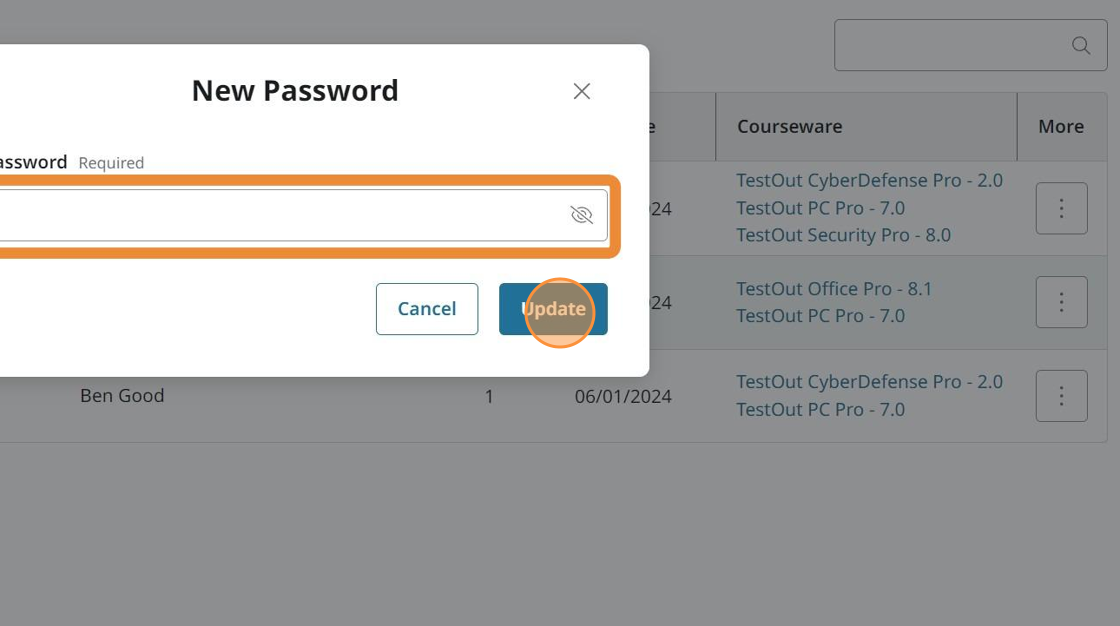Screen dimensions: 1120x626
Task: Open three-dot menu for the Security Pro row
Action: pyautogui.click(x=1061, y=208)
